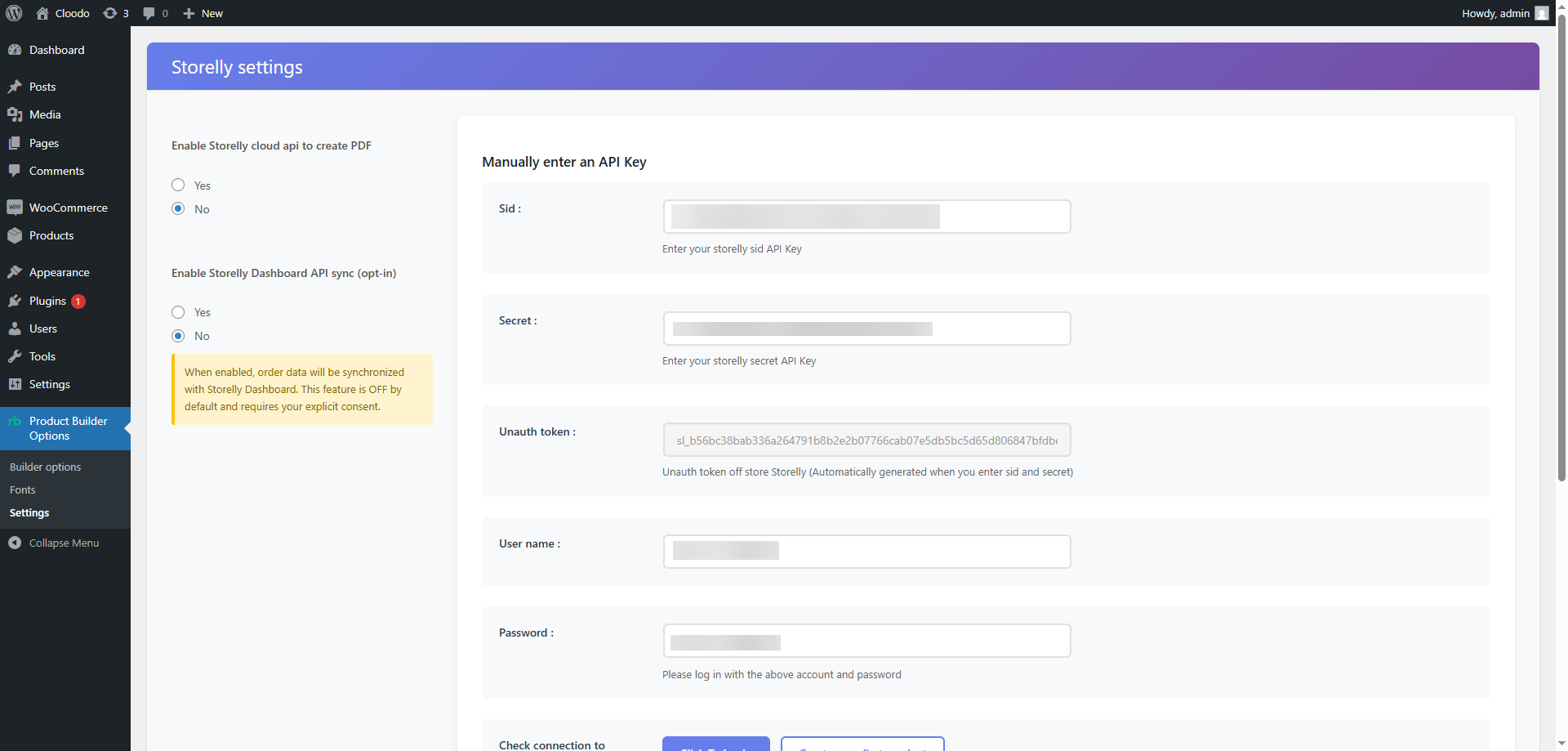Click the Collapse Menu arrow icon
The width and height of the screenshot is (1568, 751).
[15, 542]
